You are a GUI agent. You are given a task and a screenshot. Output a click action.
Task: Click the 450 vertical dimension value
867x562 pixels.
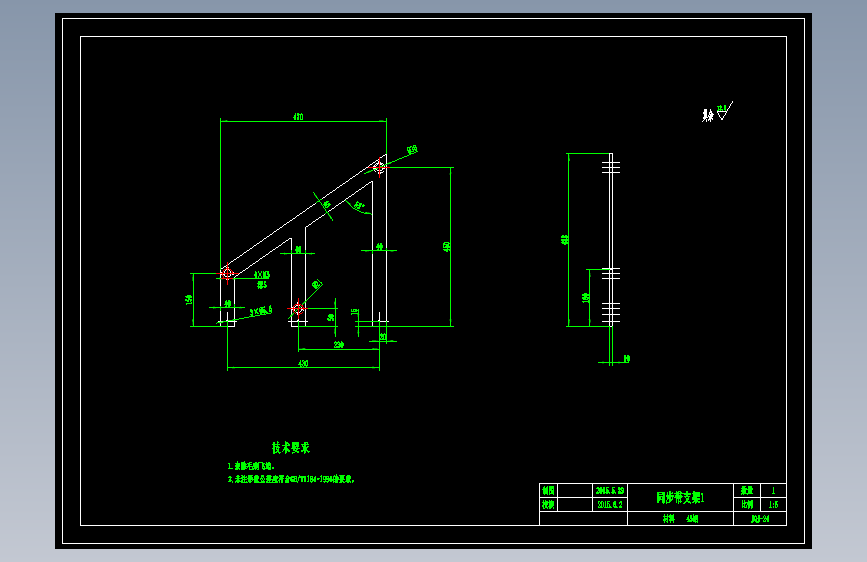click(x=447, y=247)
